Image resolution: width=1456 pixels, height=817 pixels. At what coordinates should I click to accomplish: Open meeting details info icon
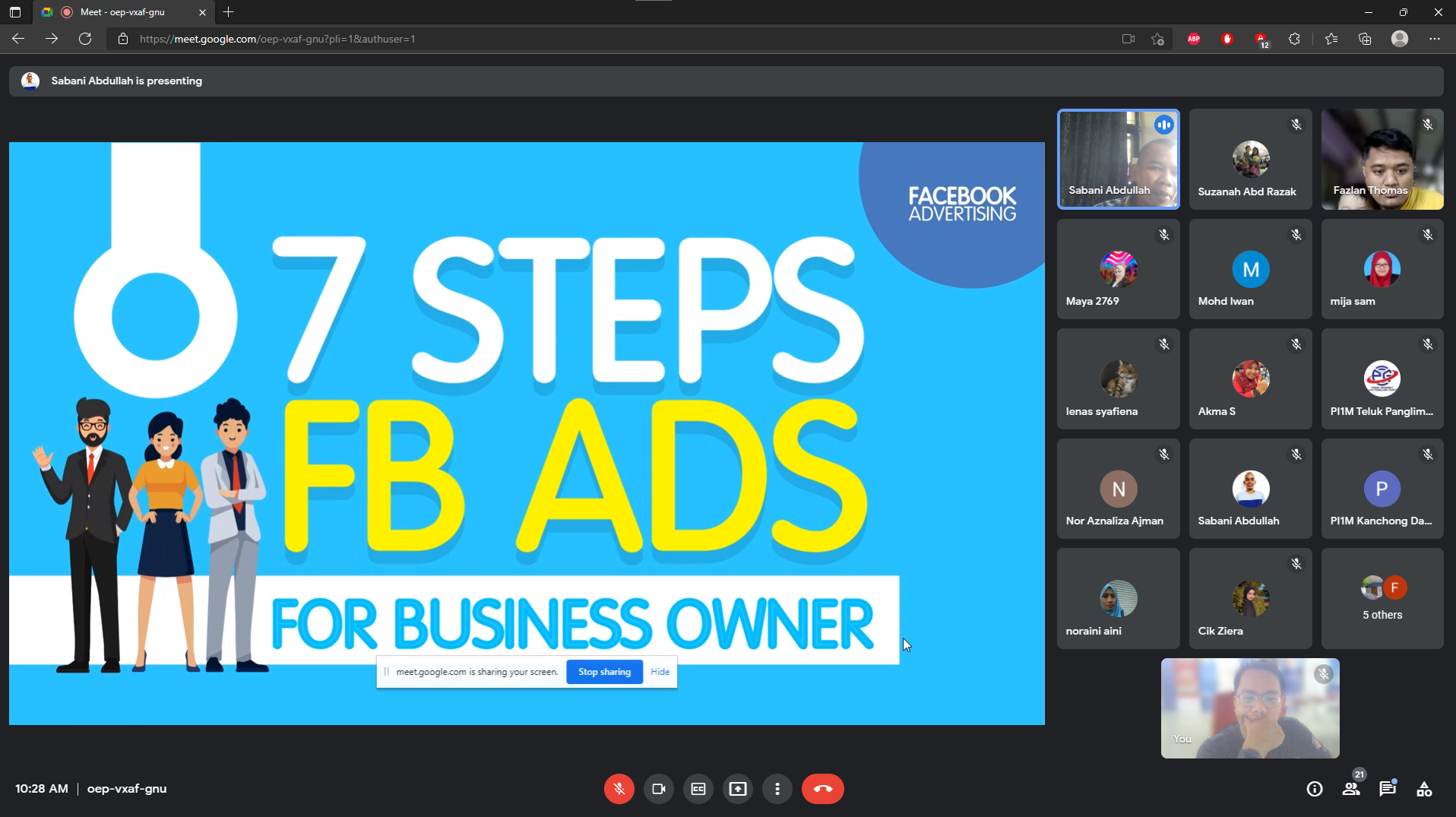coord(1314,789)
